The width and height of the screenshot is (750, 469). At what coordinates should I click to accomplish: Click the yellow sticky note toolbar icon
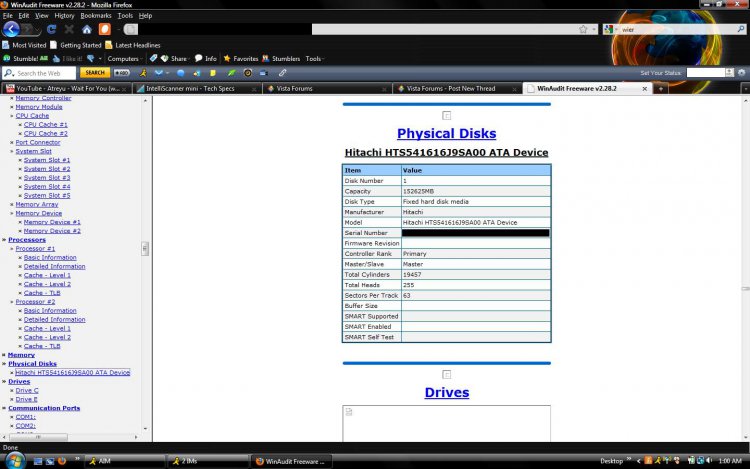coord(213,73)
